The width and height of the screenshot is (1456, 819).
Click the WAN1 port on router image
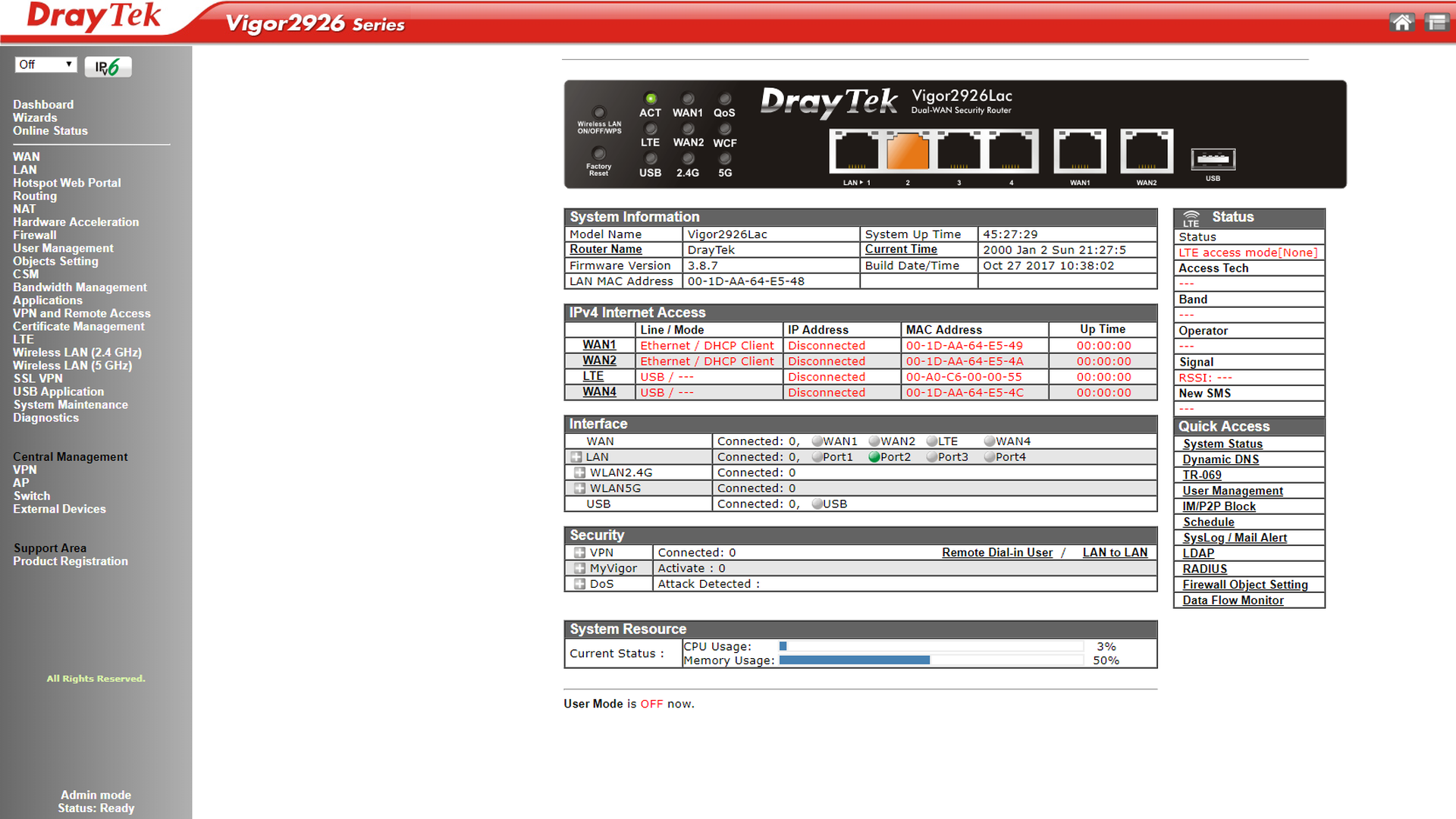[x=1080, y=152]
